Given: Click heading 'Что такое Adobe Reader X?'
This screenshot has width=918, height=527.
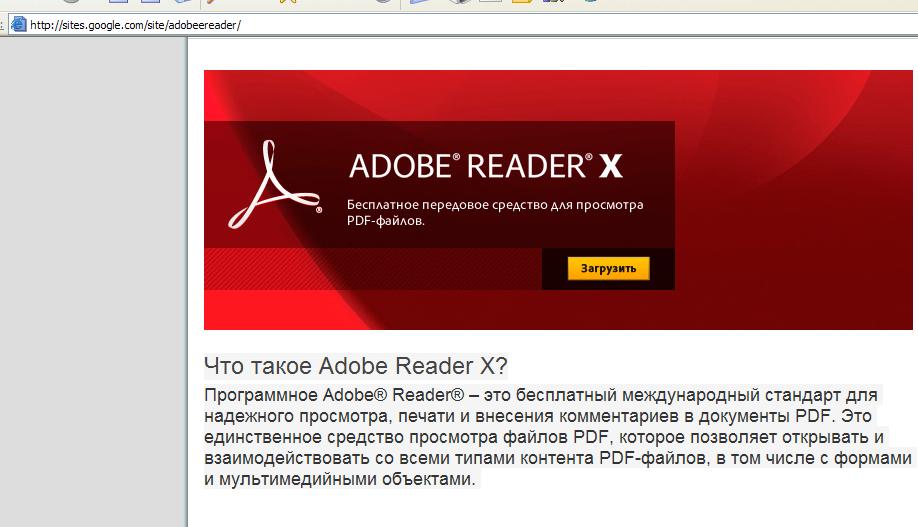Looking at the screenshot, I should 355,366.
